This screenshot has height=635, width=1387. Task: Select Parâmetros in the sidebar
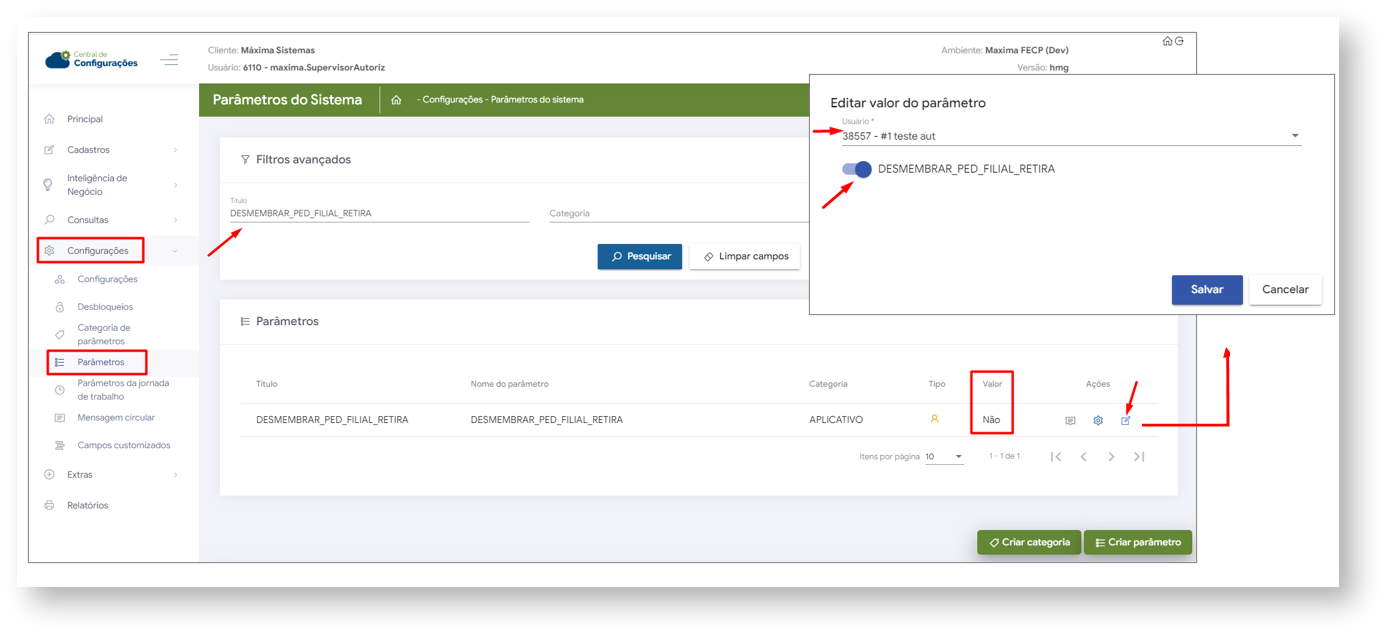[101, 362]
